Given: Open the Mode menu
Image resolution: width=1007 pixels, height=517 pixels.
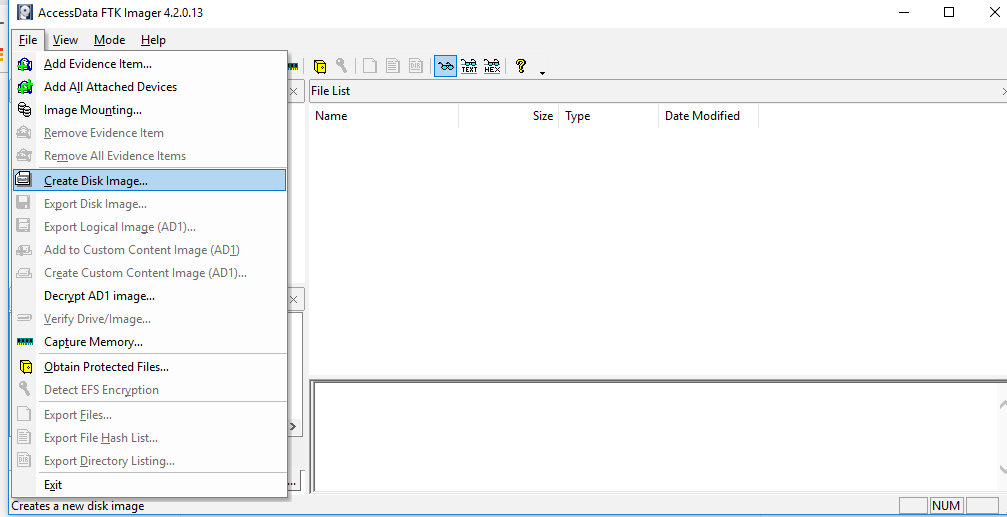Looking at the screenshot, I should click(109, 40).
